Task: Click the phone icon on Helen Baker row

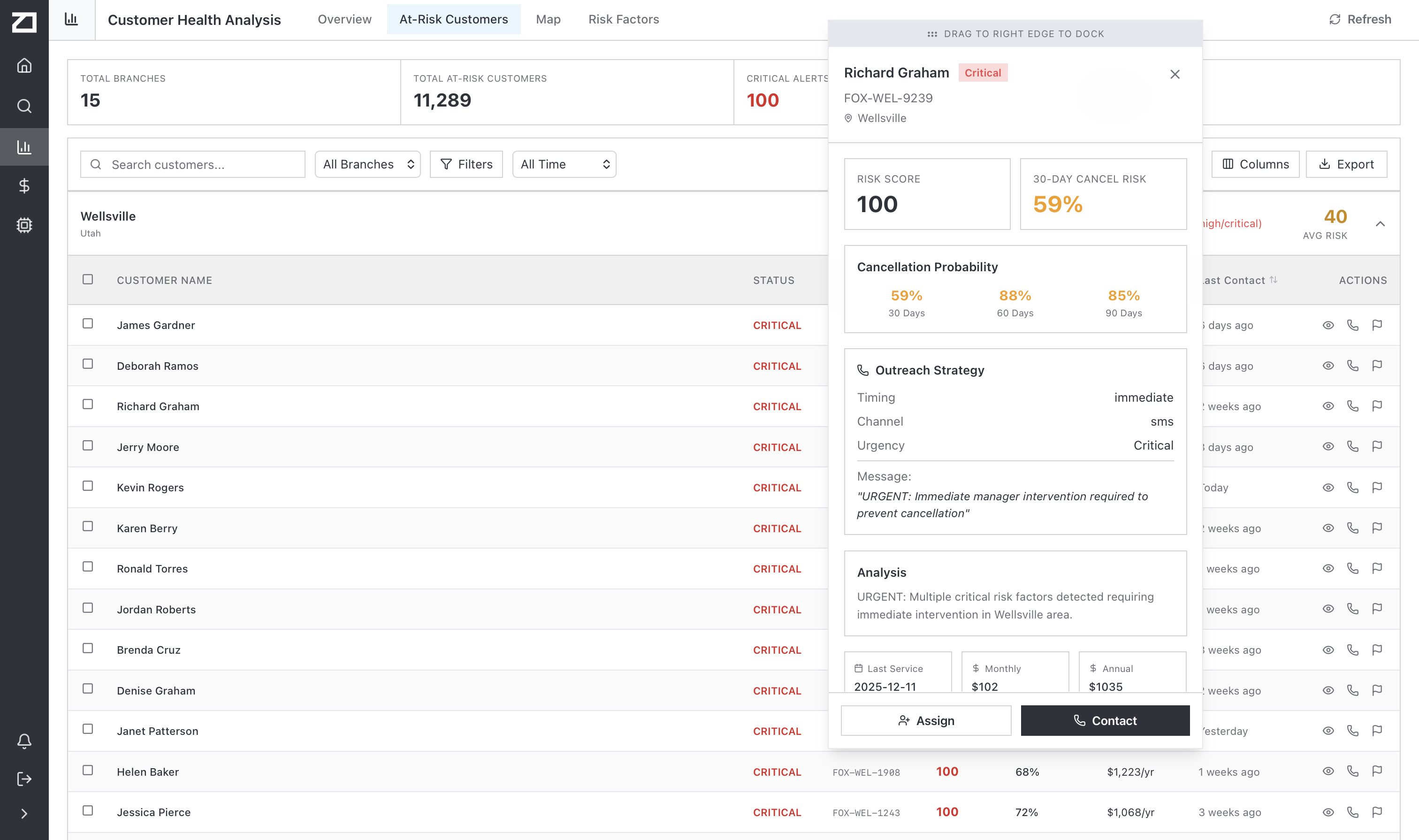Action: point(1353,771)
